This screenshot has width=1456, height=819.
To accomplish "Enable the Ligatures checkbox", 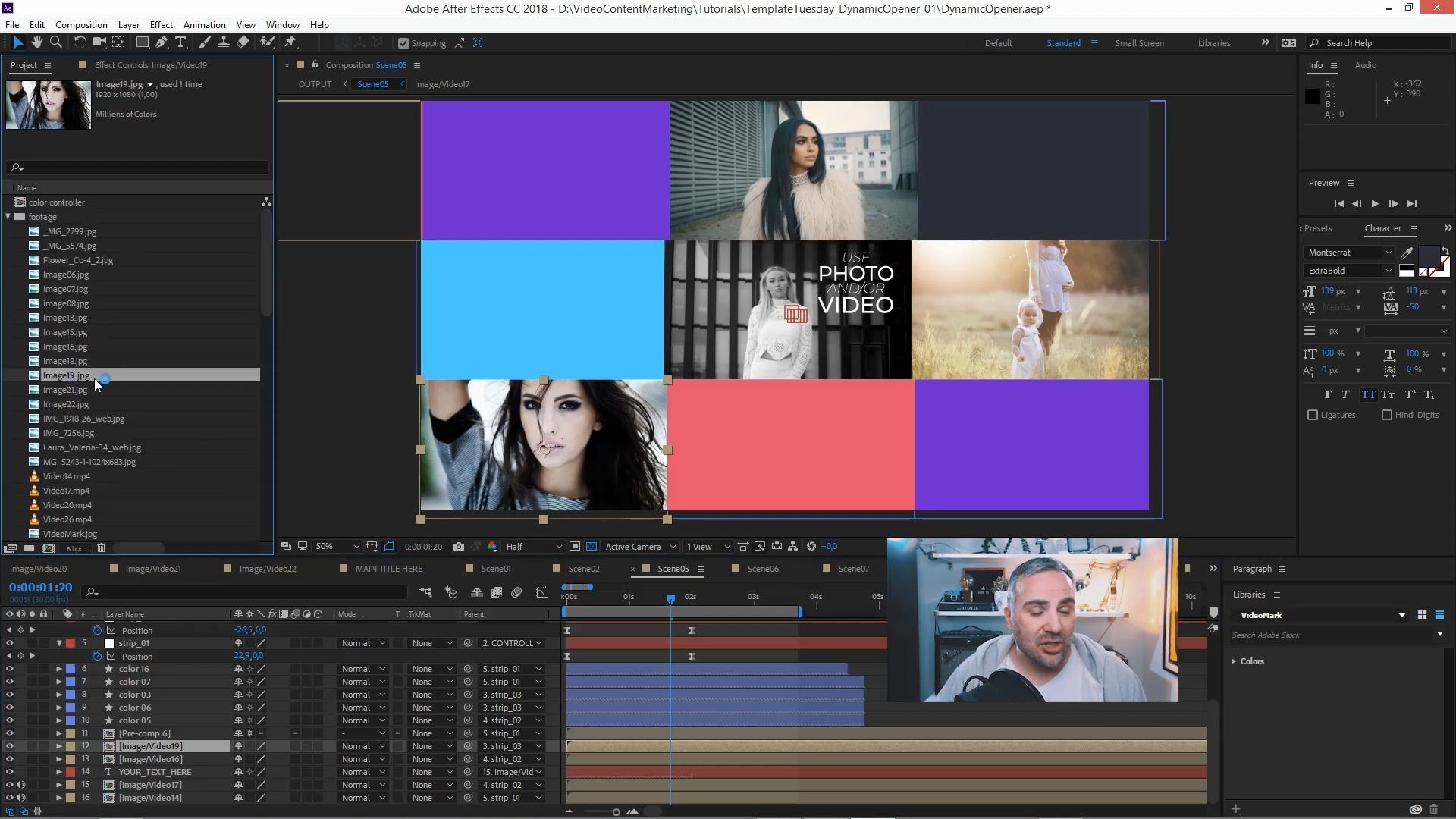I will coord(1313,415).
